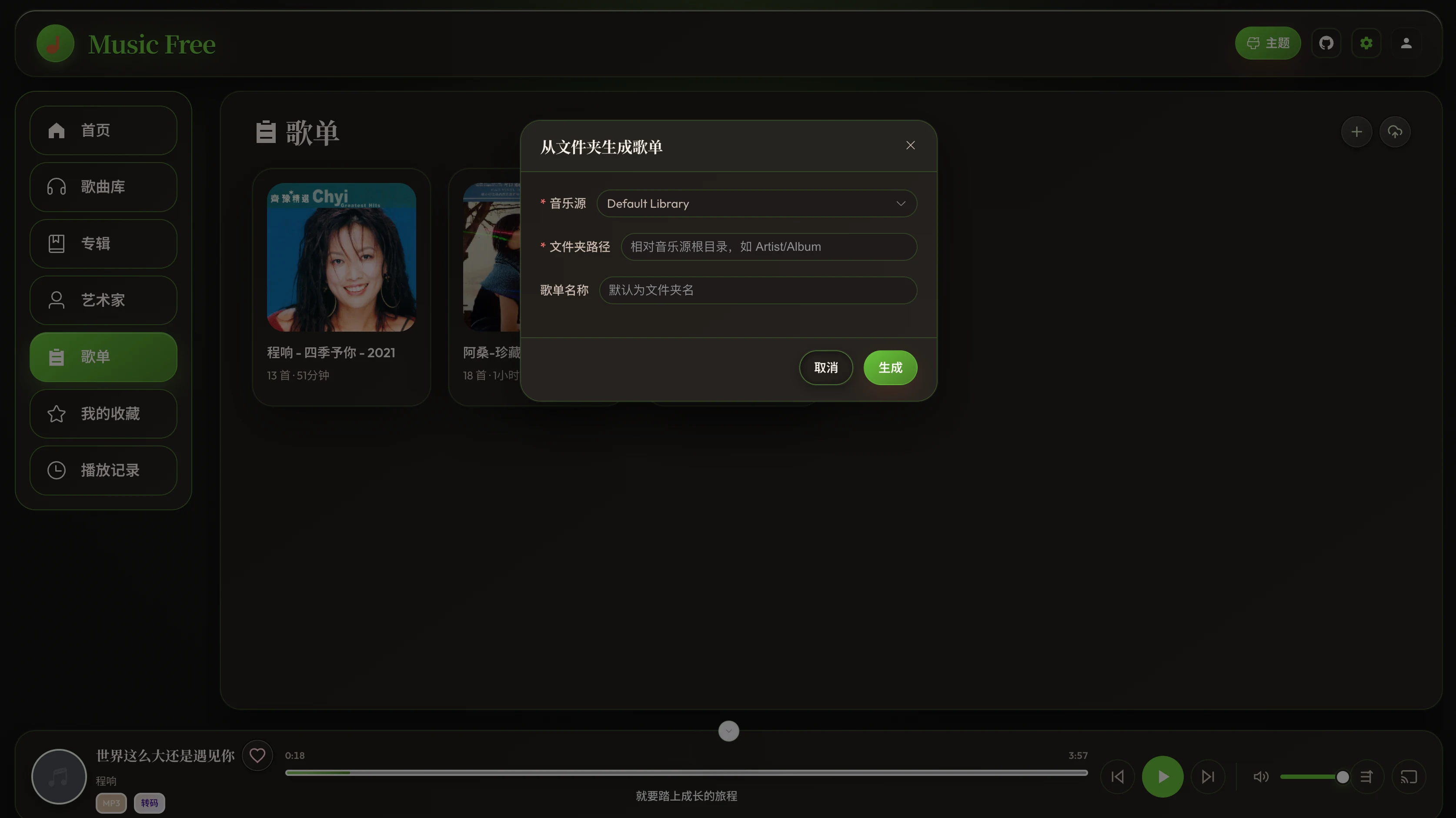Open 歌曲库 in sidebar
The width and height of the screenshot is (1456, 818).
tap(104, 187)
